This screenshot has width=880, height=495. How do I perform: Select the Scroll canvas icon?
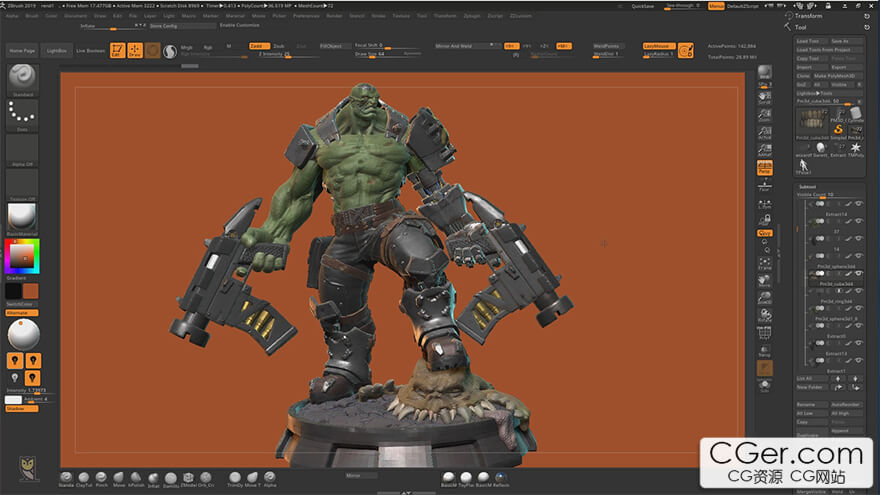coord(764,98)
